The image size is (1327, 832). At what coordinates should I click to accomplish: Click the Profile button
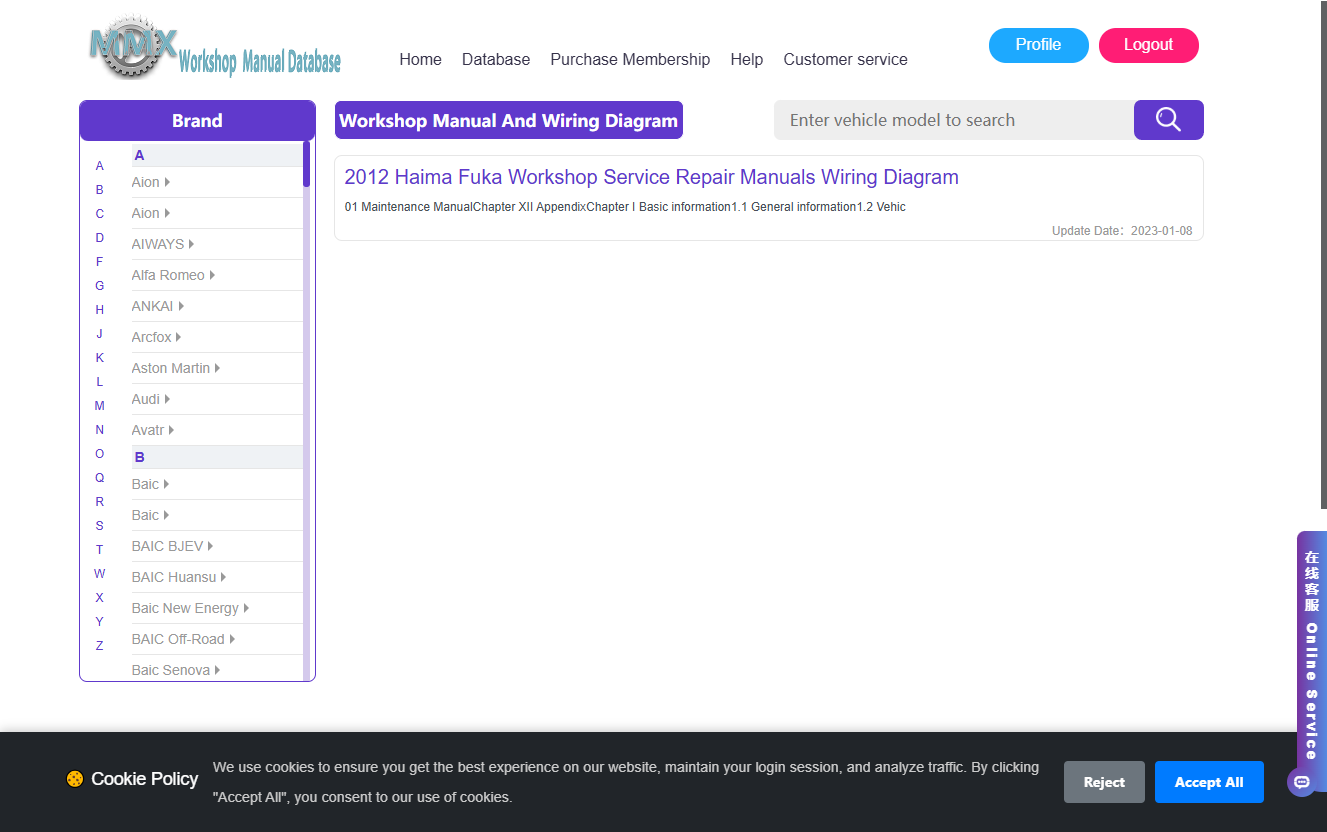pyautogui.click(x=1039, y=45)
